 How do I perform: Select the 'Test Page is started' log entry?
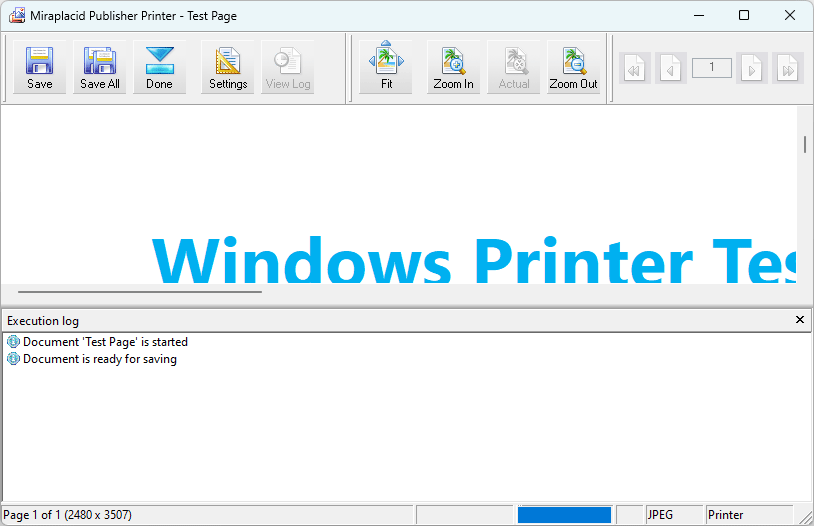click(x=105, y=342)
